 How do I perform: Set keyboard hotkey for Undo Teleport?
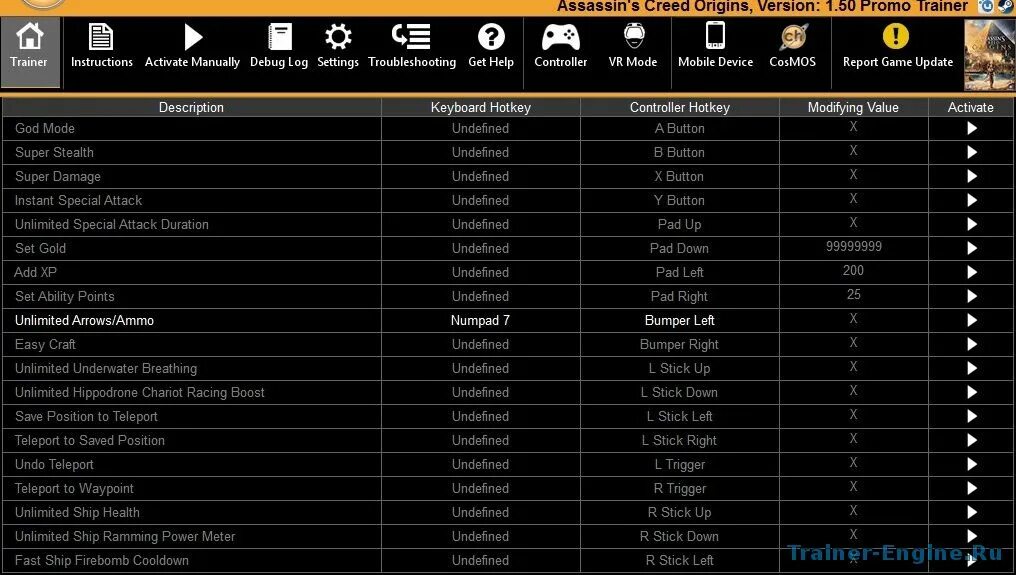click(x=480, y=464)
